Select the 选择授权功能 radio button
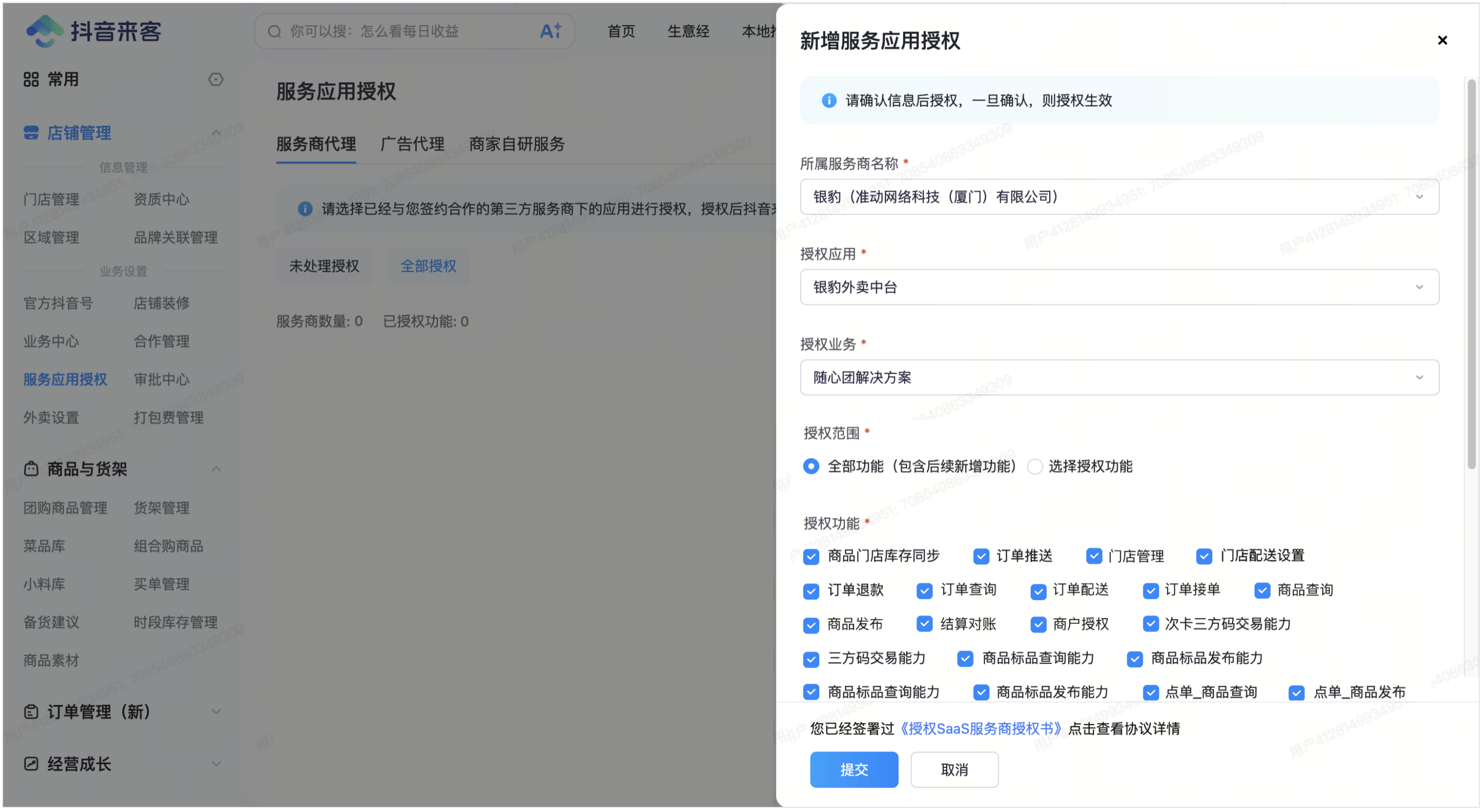 1035,467
